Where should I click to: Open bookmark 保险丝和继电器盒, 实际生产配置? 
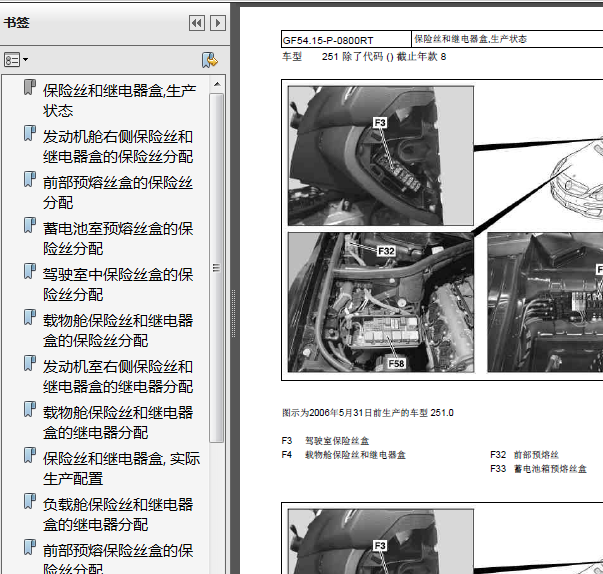121,468
